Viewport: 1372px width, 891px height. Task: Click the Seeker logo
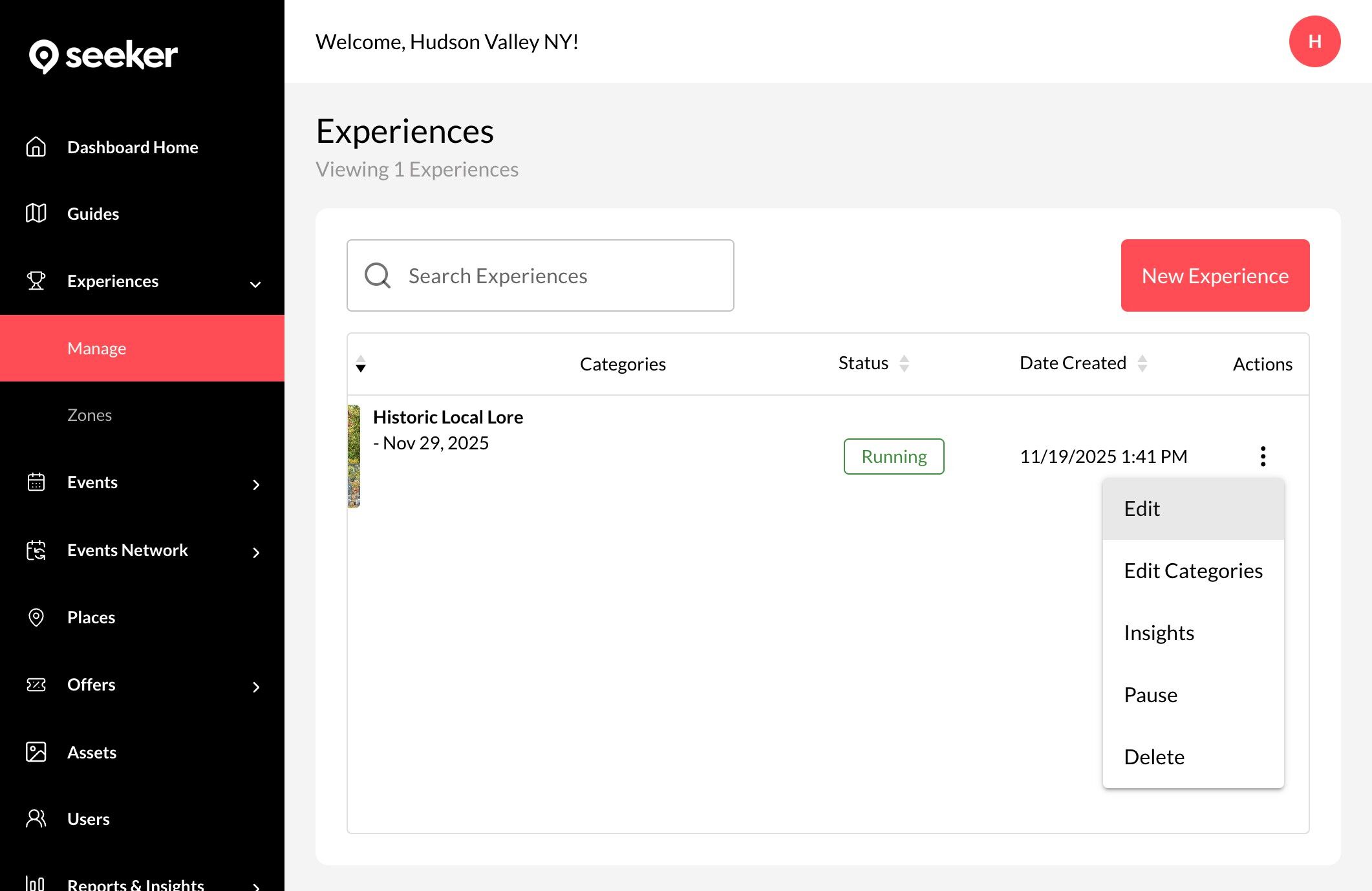(103, 56)
